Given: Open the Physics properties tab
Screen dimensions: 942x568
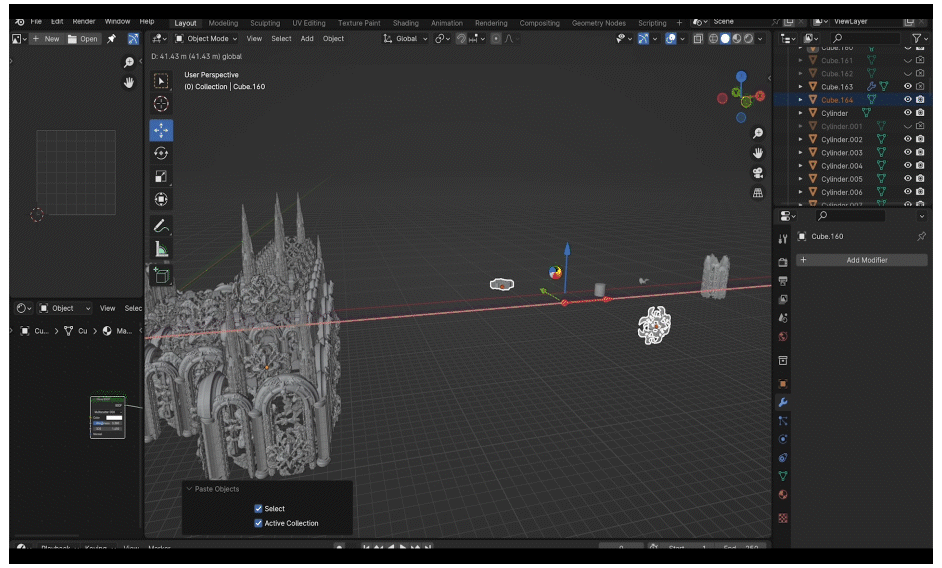Looking at the screenshot, I should click(x=783, y=439).
